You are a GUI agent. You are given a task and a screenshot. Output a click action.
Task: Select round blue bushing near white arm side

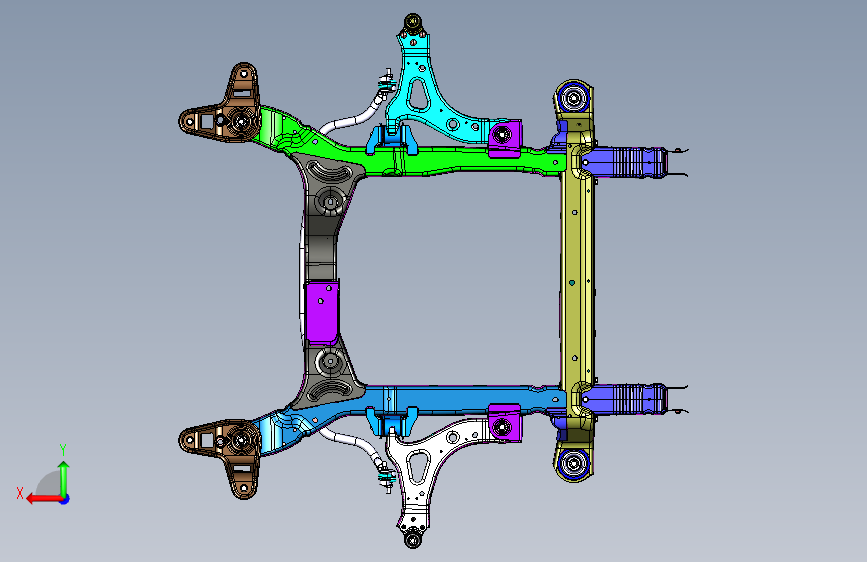573,463
